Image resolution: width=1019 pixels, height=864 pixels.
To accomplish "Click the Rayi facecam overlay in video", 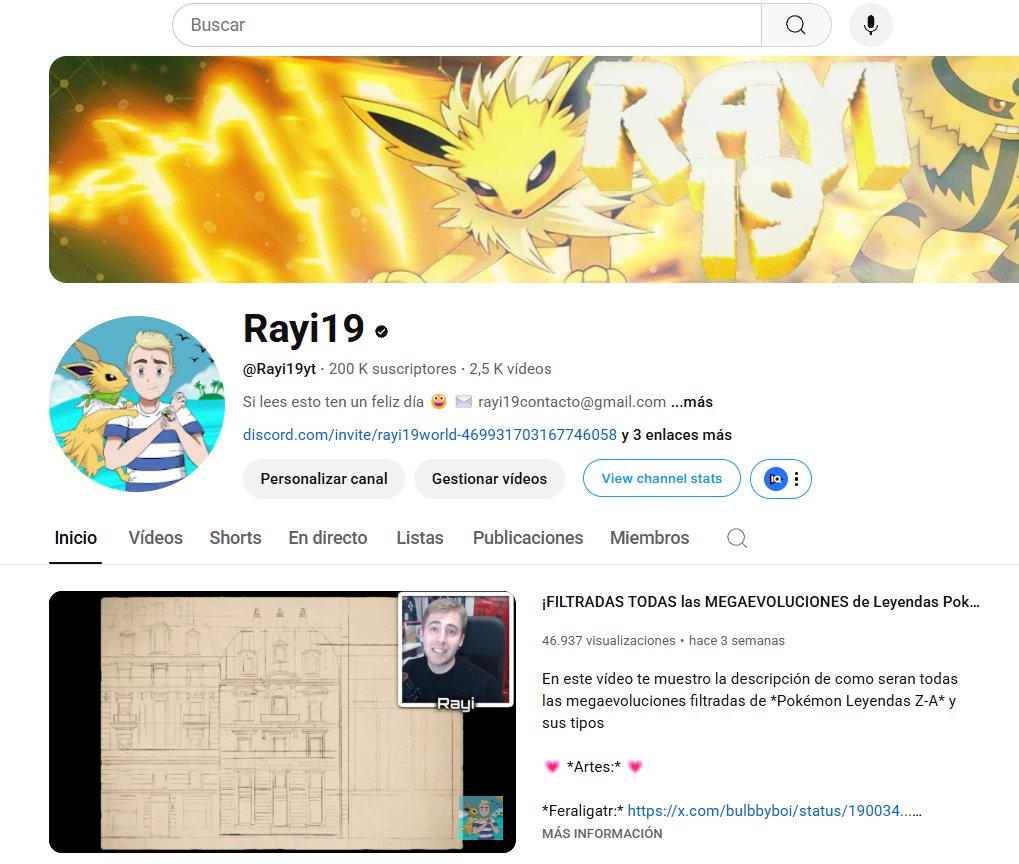I will [x=456, y=650].
